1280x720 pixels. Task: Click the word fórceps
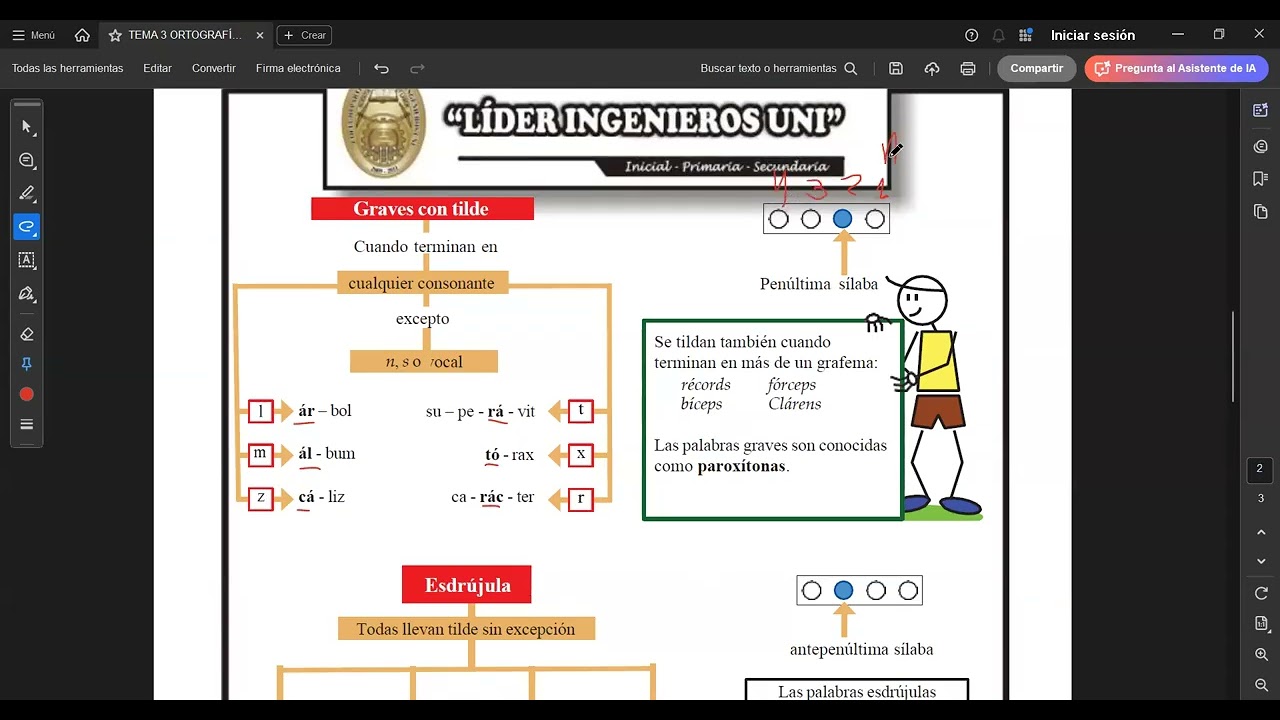pos(792,385)
